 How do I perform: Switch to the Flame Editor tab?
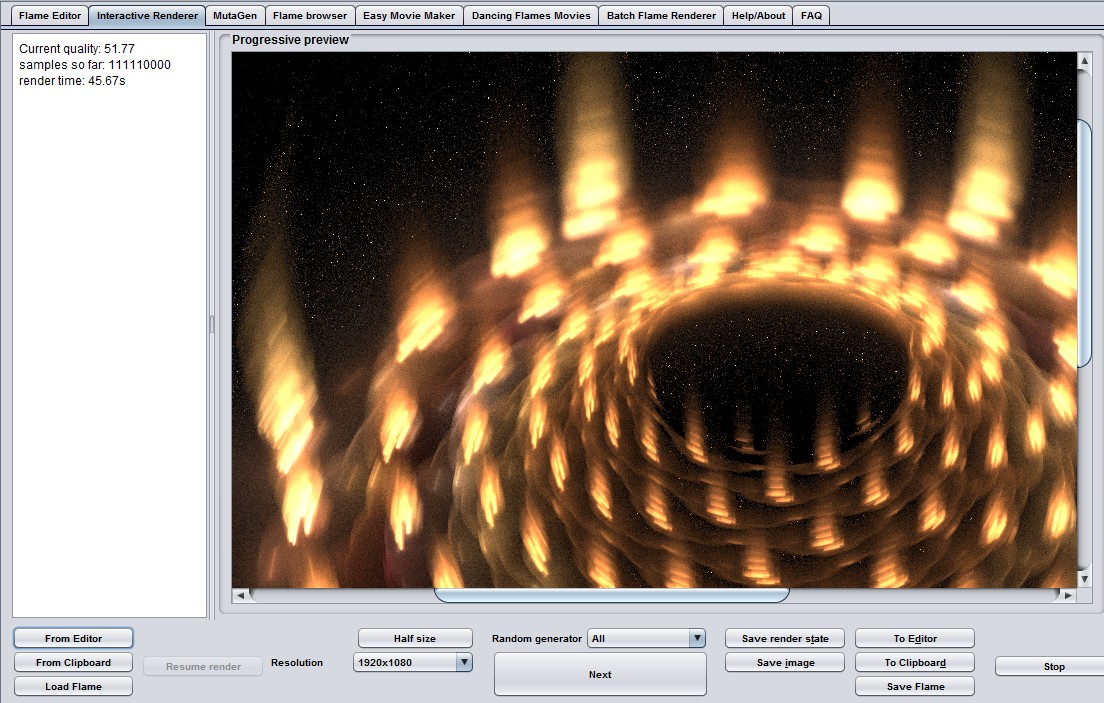coord(50,16)
